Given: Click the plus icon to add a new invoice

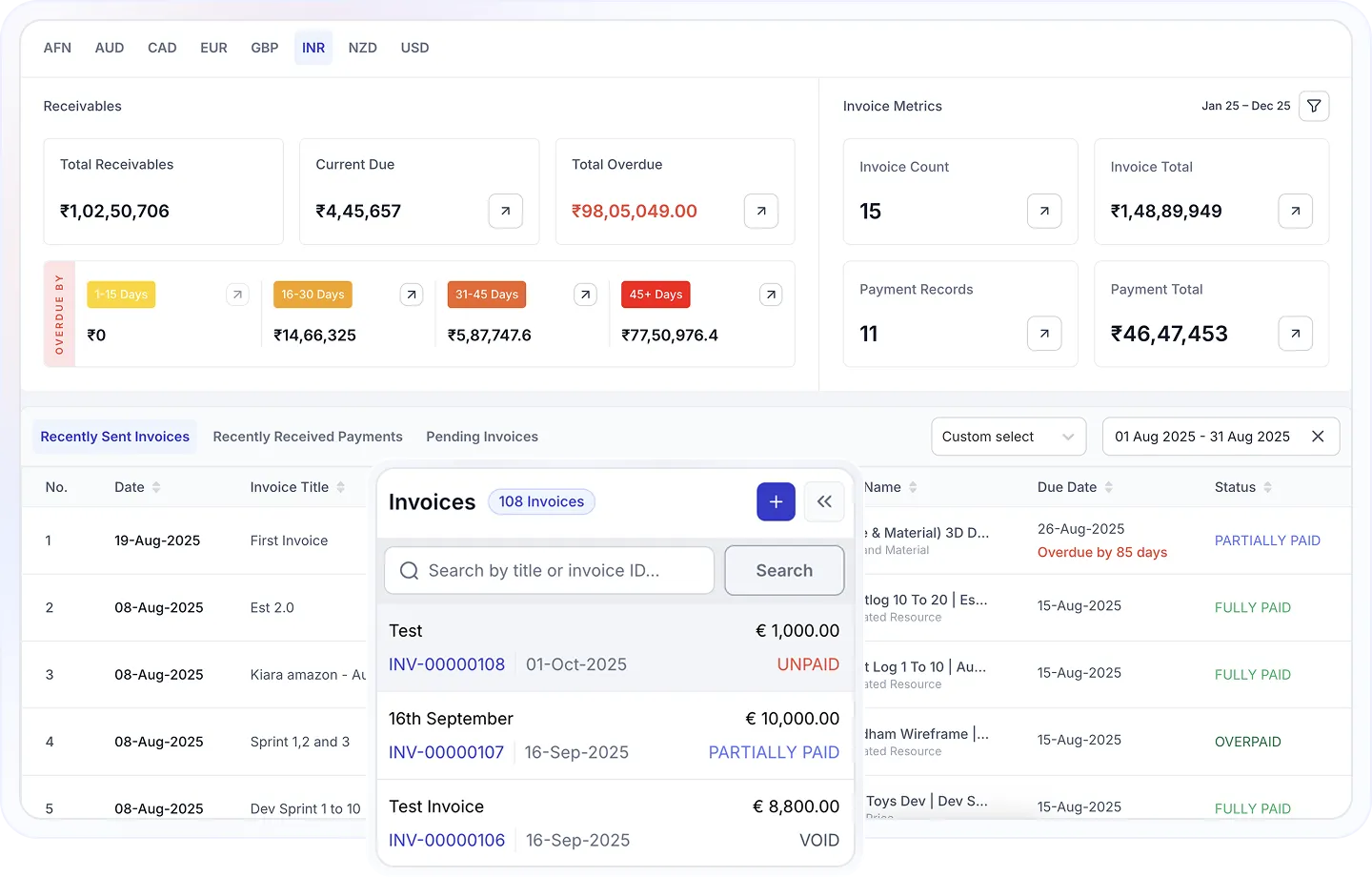Looking at the screenshot, I should (x=776, y=501).
